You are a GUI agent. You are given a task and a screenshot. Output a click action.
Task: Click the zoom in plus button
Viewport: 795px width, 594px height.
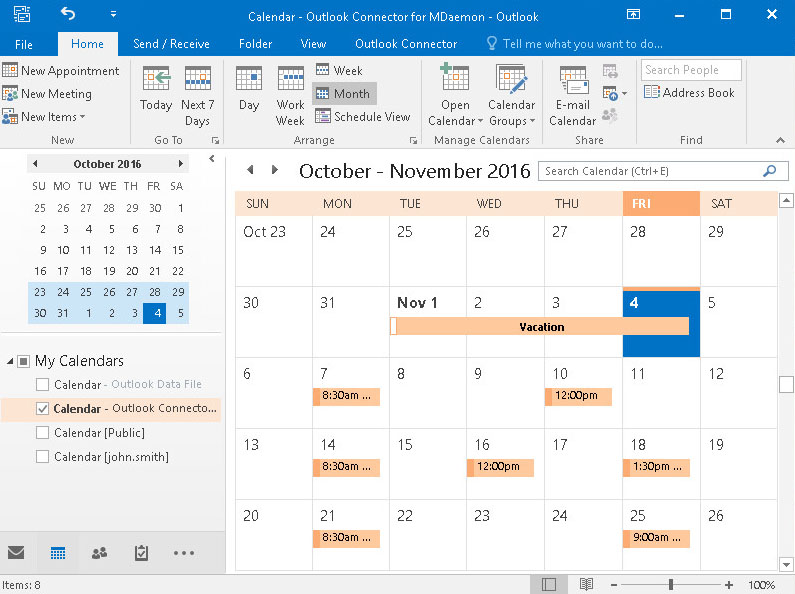coord(729,585)
